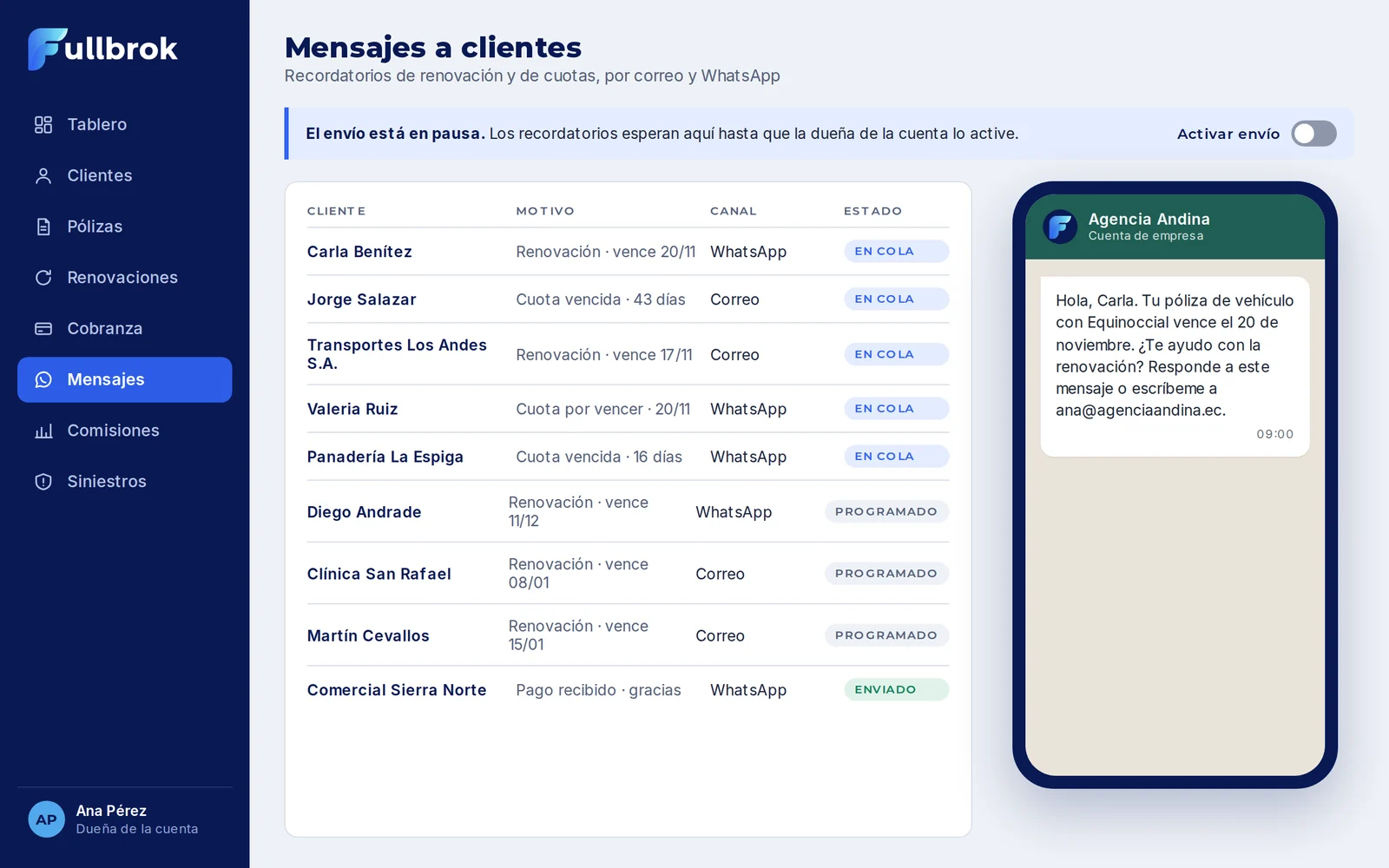Select the Jorge Salazar client name
1389x868 pixels.
pos(361,299)
